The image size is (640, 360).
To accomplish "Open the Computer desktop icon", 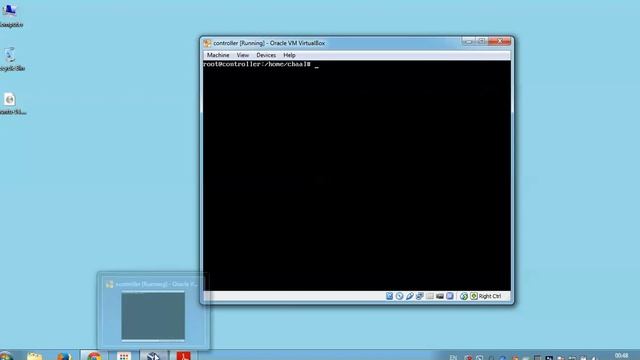I will click(10, 16).
